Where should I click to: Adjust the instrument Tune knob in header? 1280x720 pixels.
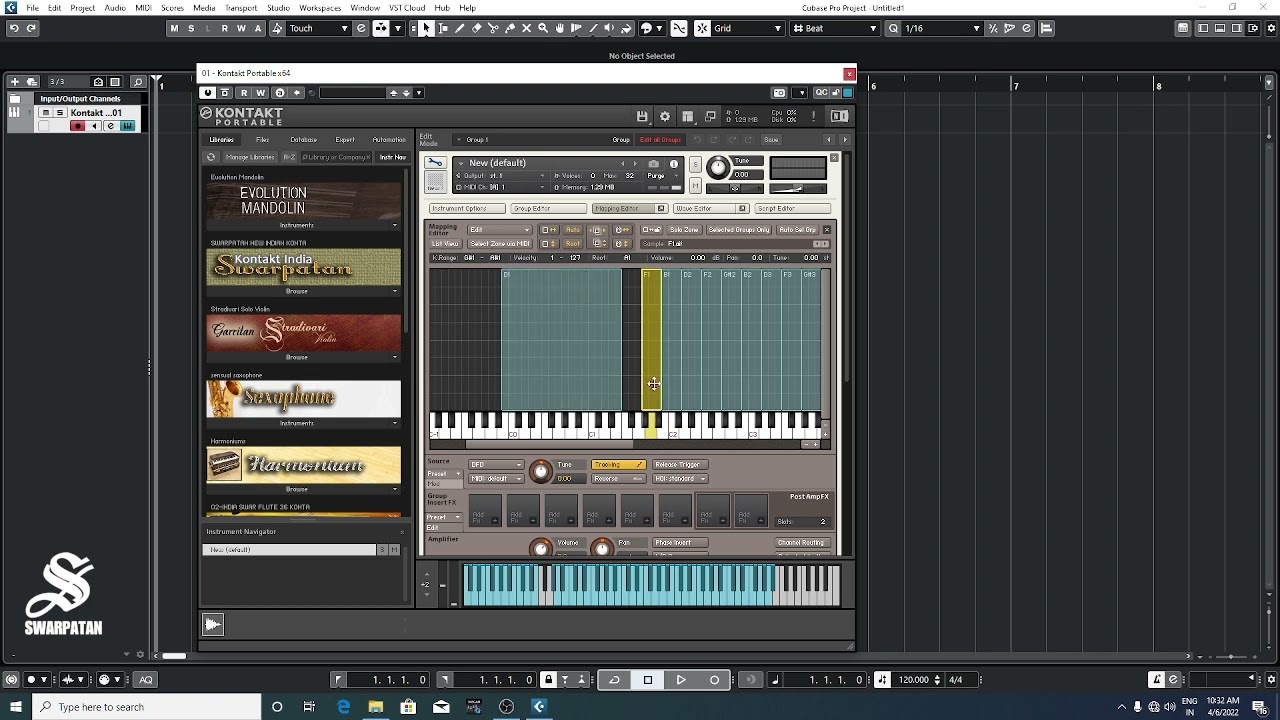point(718,168)
